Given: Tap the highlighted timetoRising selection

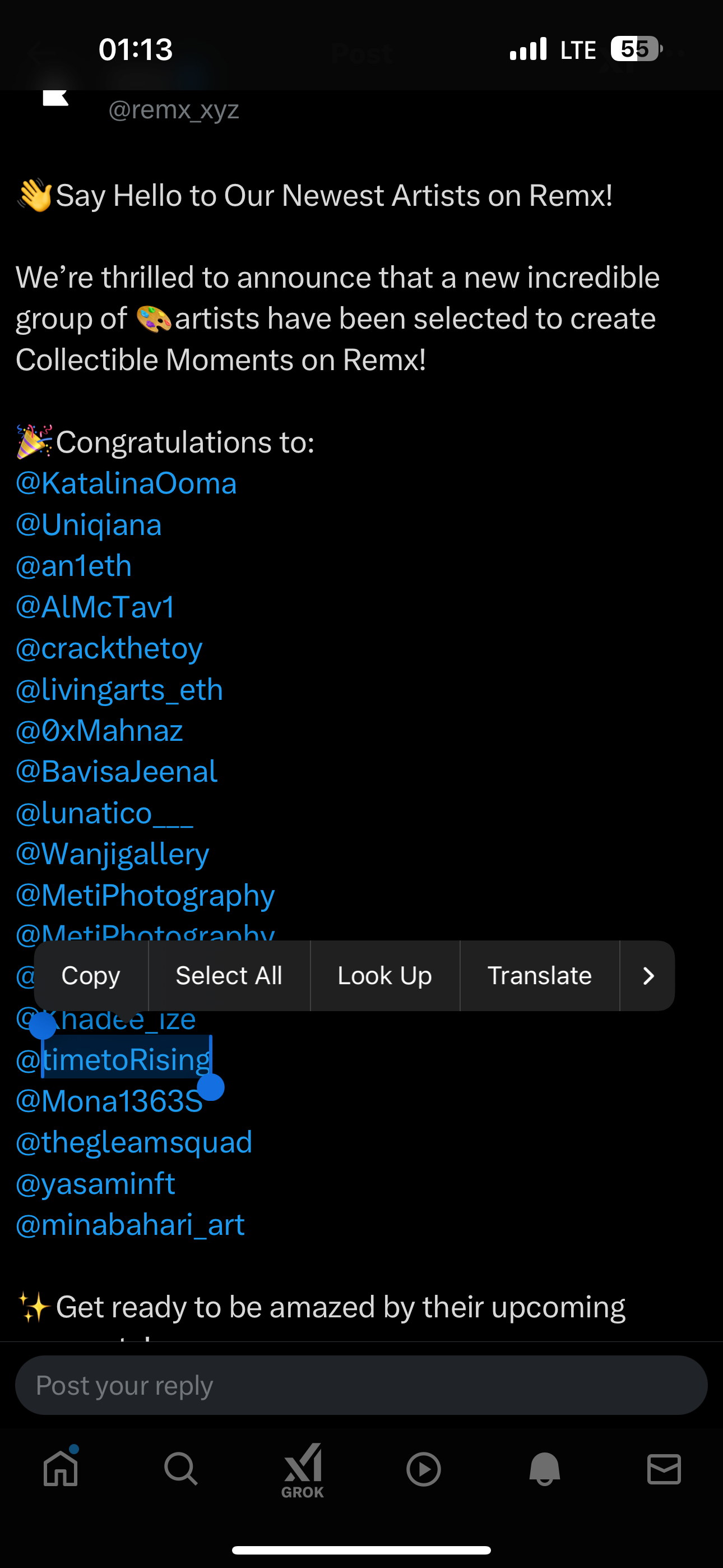Looking at the screenshot, I should [127, 1060].
